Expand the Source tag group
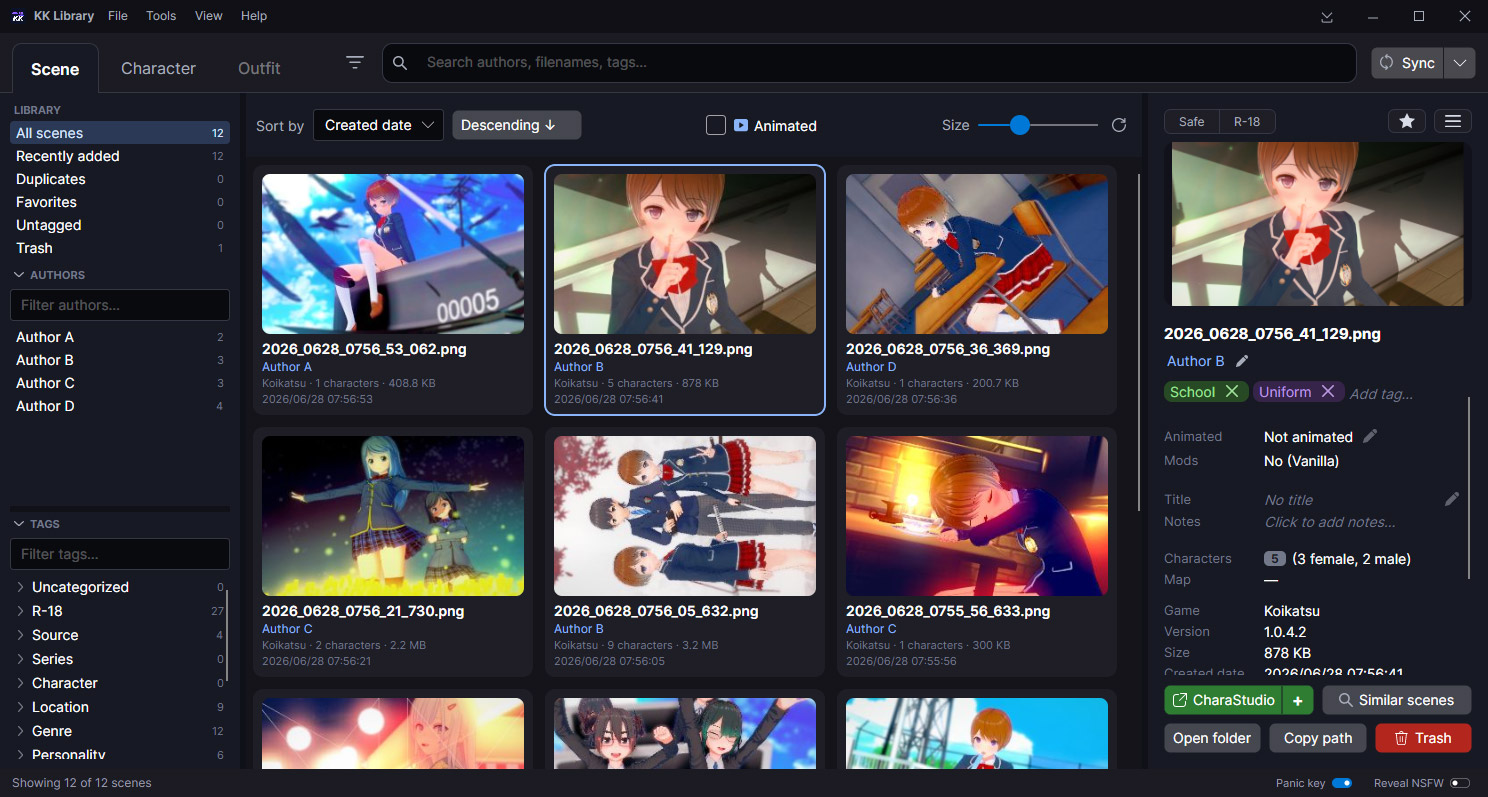 pos(21,635)
